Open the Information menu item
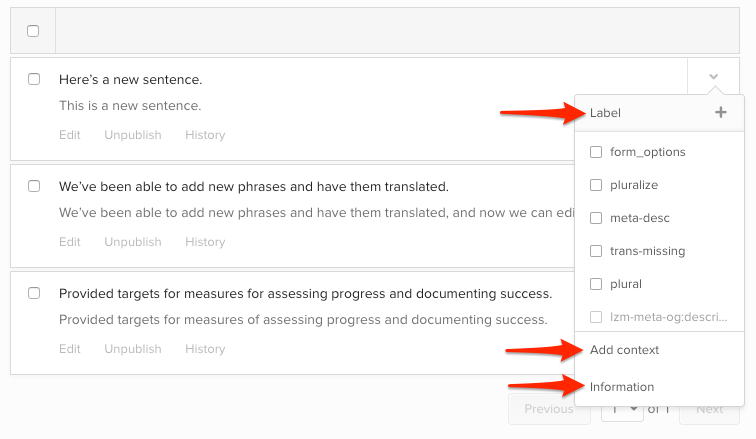Image resolution: width=756 pixels, height=439 pixels. [621, 387]
